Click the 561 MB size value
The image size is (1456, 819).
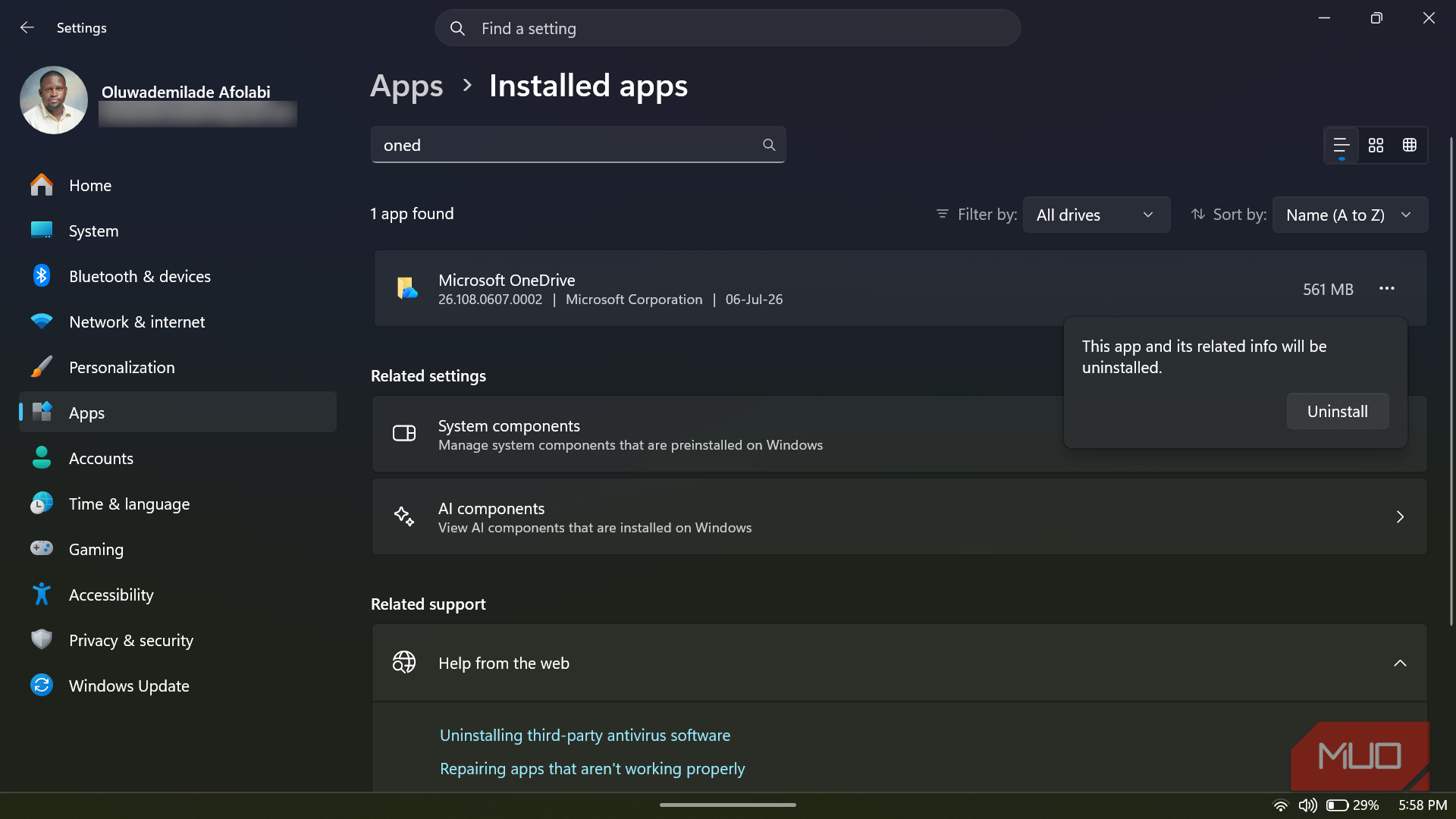(x=1328, y=289)
